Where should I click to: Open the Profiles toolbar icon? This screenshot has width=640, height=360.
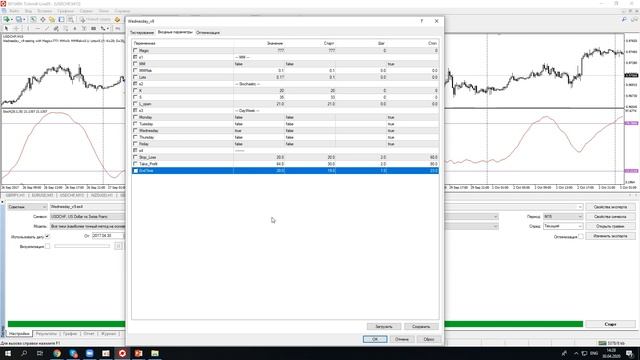(x=19, y=19)
